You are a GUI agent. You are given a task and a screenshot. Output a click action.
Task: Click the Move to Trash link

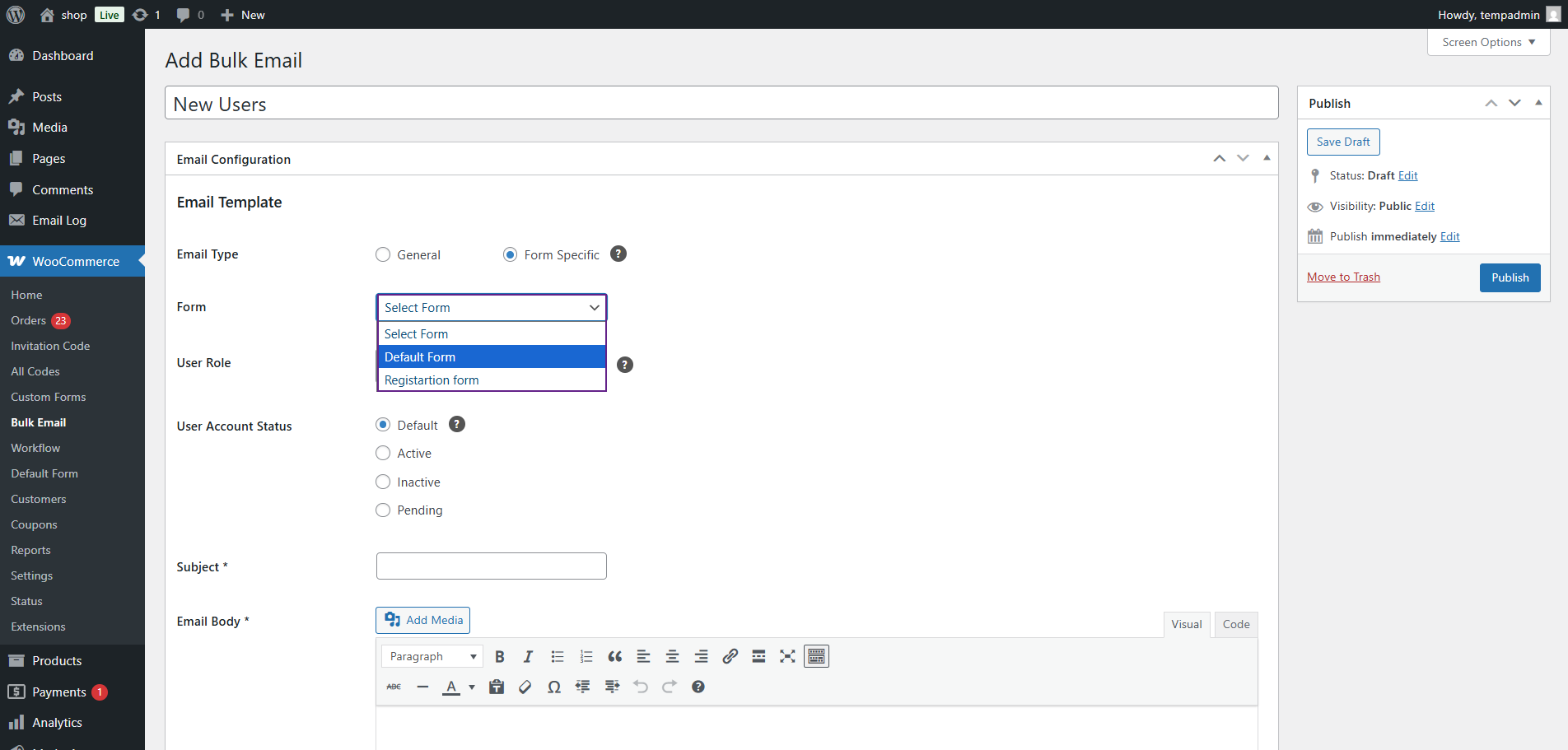[1343, 277]
